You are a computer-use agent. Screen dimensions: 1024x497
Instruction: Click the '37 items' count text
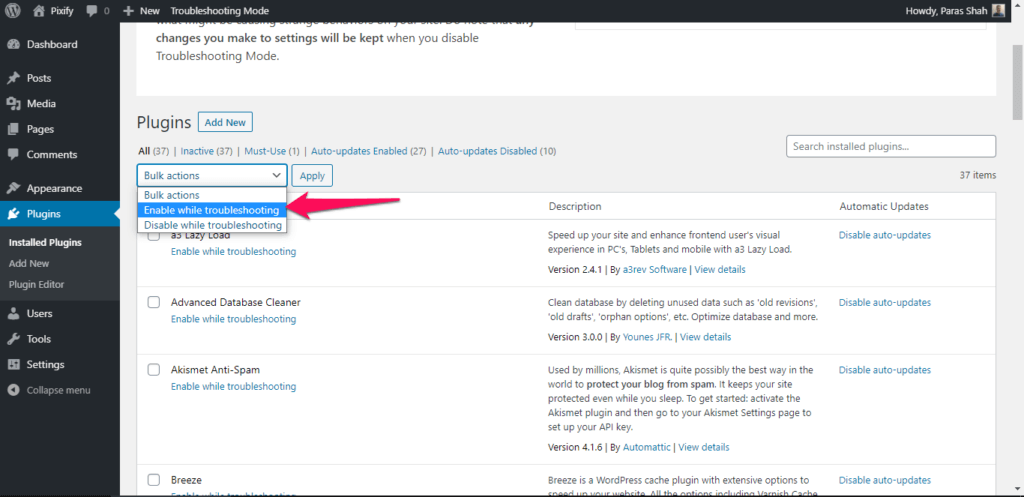tap(978, 175)
